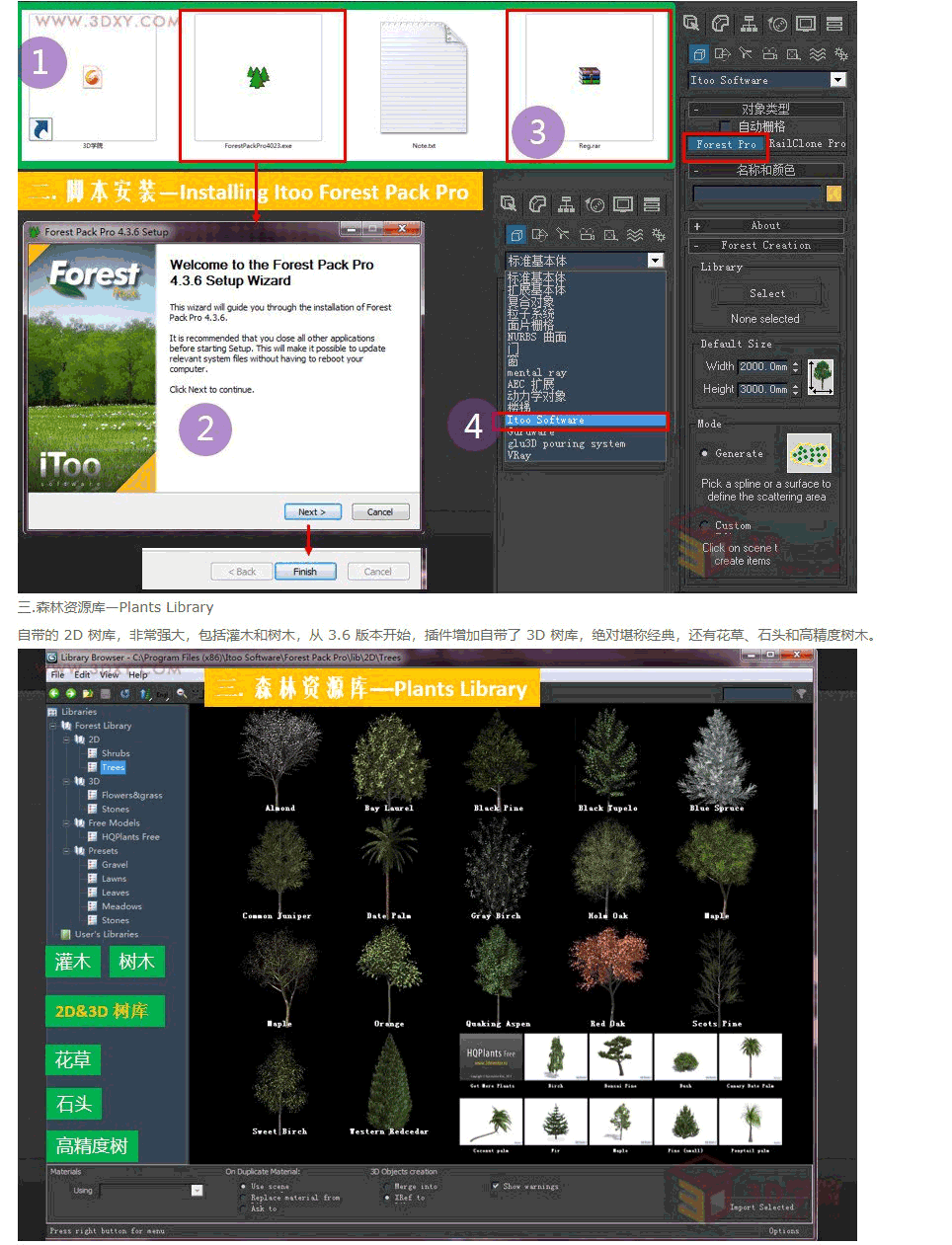952x1245 pixels.
Task: Select the XRef to radio option
Action: coord(386,1198)
